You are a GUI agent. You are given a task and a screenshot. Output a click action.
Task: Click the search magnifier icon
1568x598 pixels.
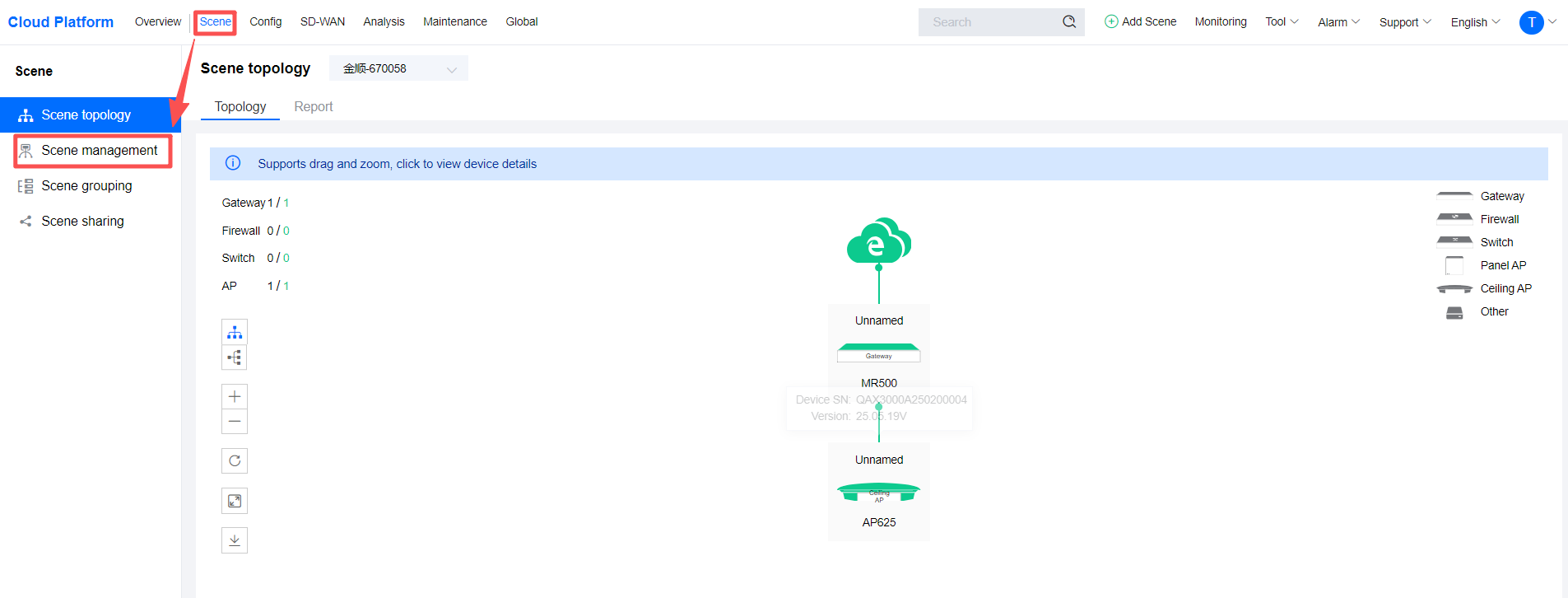pyautogui.click(x=1068, y=22)
